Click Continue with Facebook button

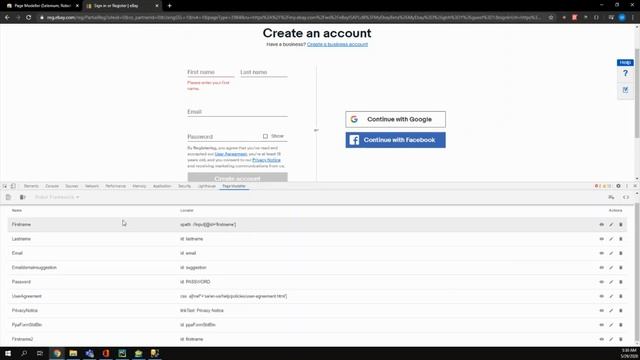click(396, 140)
